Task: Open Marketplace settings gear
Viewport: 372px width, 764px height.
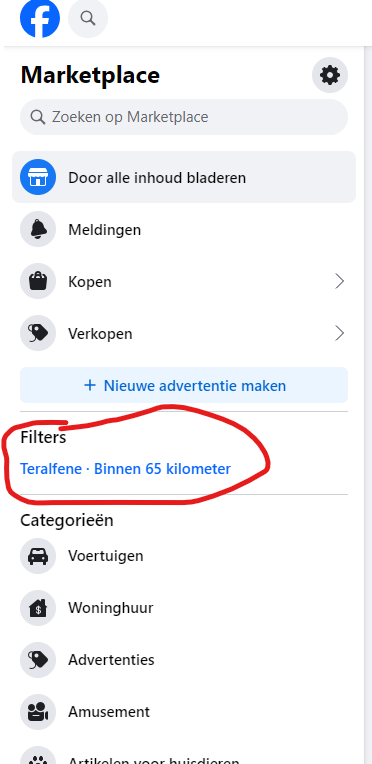Action: pyautogui.click(x=330, y=75)
